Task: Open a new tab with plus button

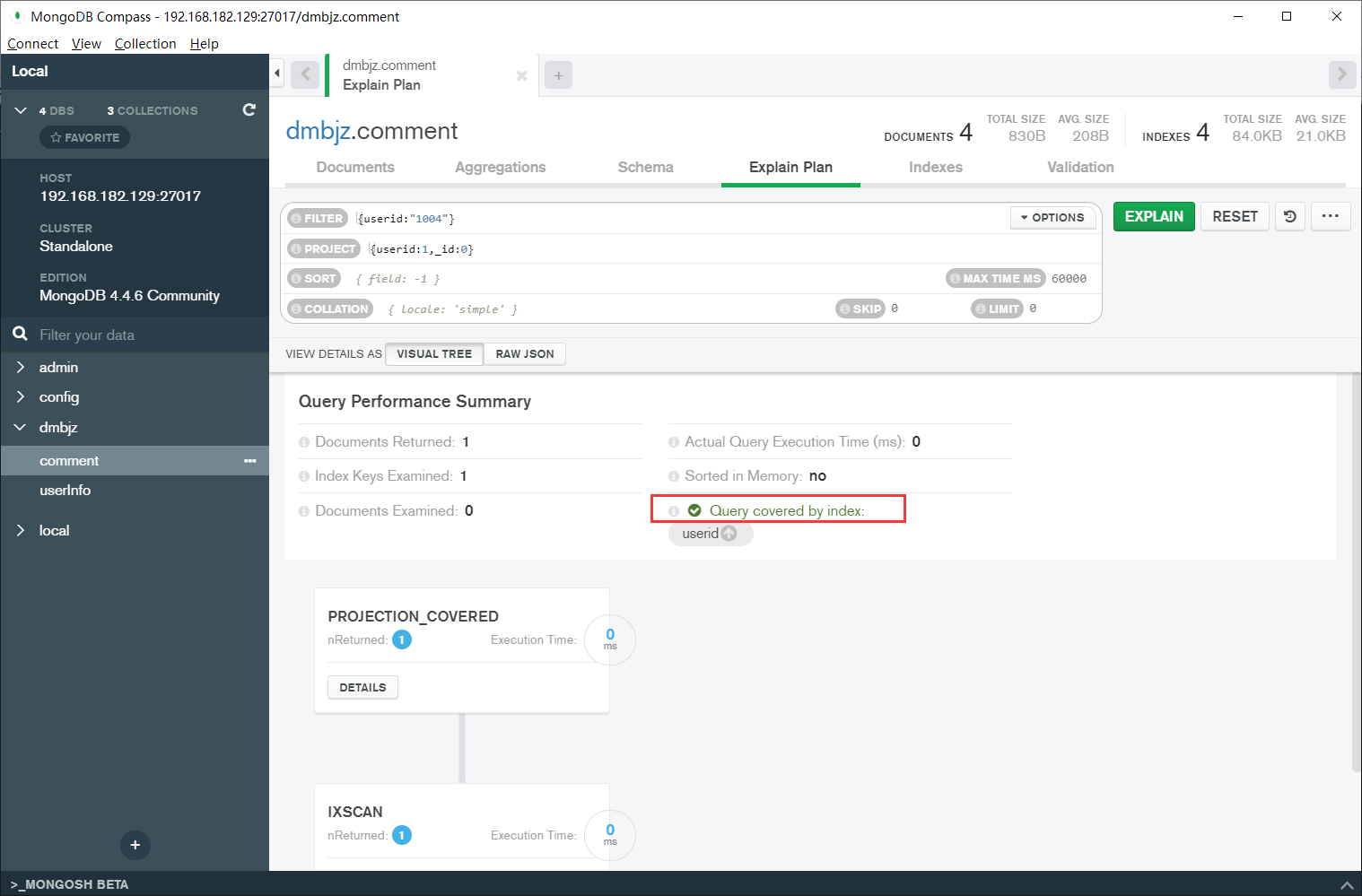Action: (x=558, y=75)
